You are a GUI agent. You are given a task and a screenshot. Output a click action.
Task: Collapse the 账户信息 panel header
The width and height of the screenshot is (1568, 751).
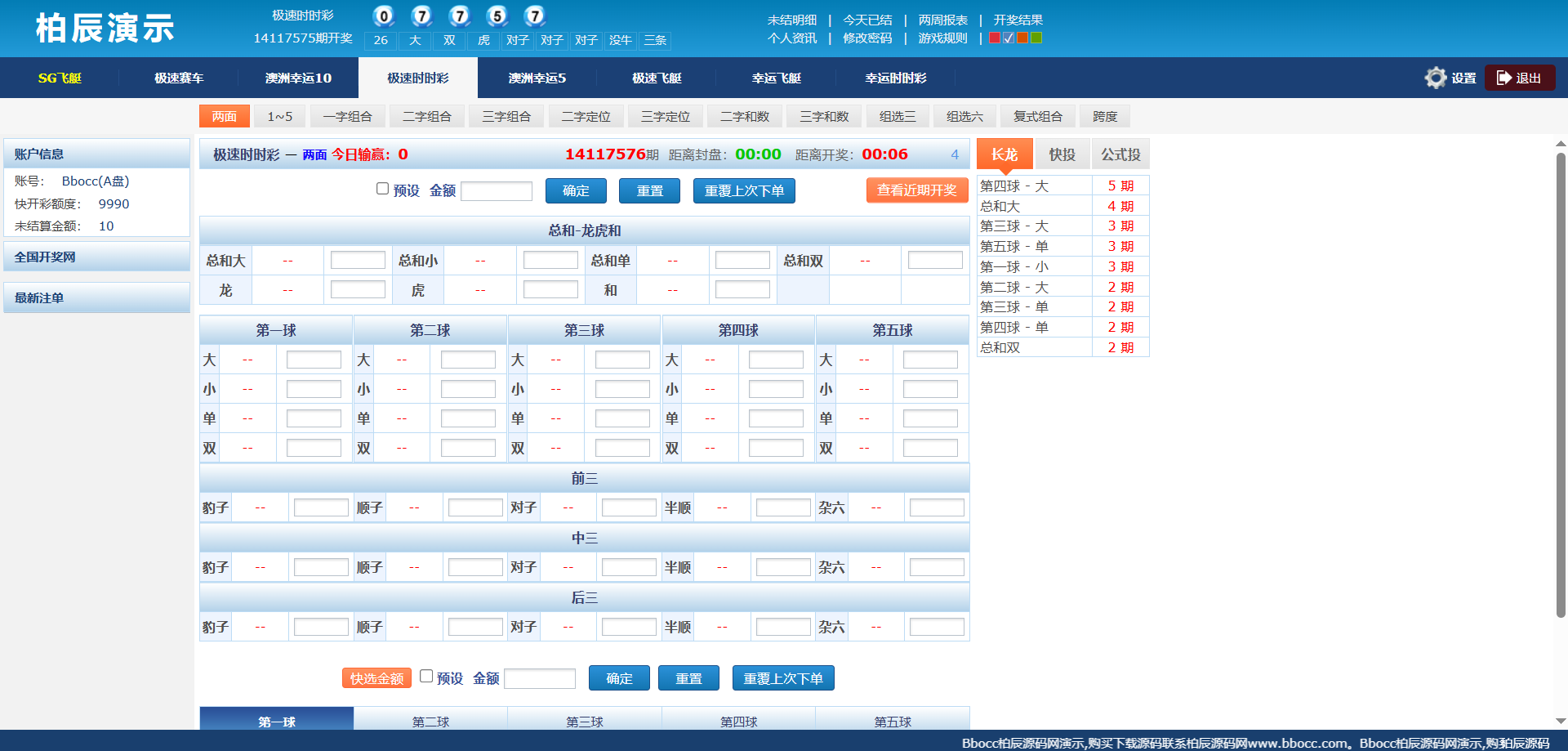96,154
